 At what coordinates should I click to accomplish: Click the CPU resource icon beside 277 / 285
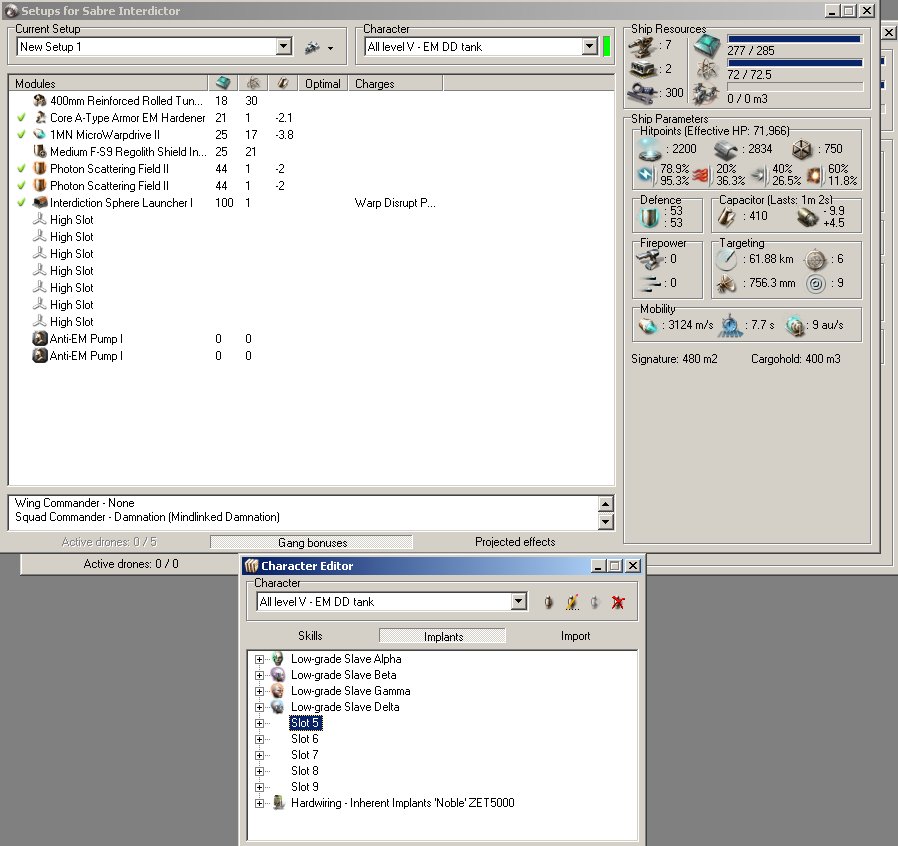click(707, 47)
